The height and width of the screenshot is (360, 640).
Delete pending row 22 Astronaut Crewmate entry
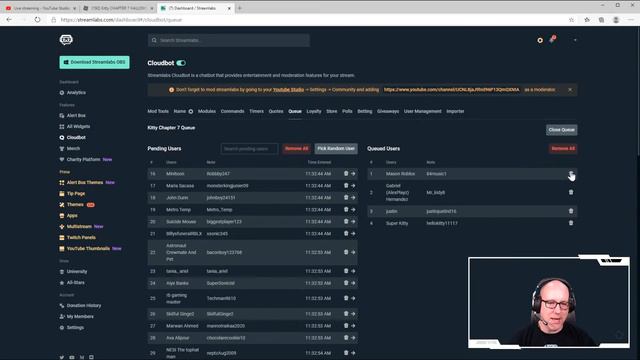coord(346,252)
